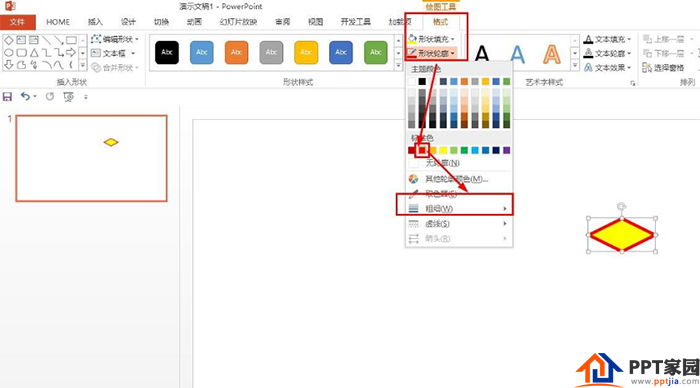The height and width of the screenshot is (388, 700).
Task: Choose 无轮廓(N) no outline option
Action: point(458,163)
